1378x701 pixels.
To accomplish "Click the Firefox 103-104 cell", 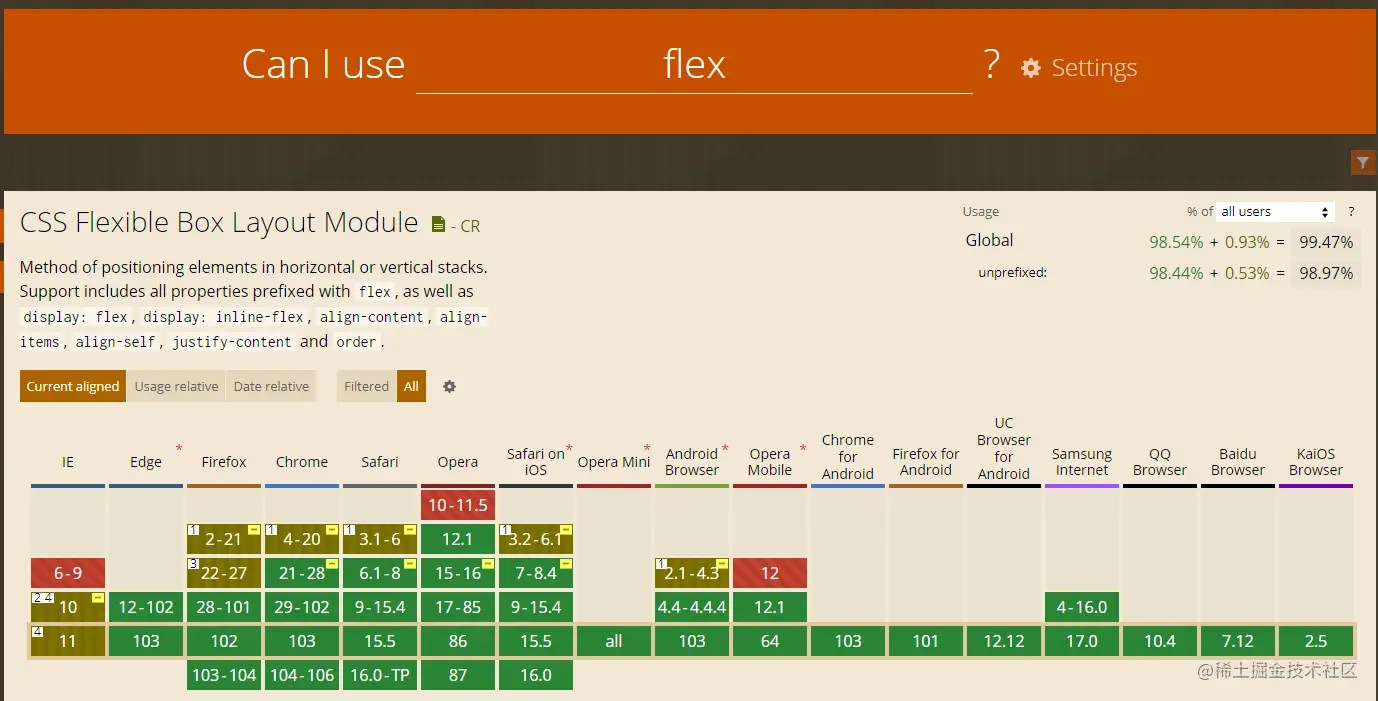I will (224, 675).
